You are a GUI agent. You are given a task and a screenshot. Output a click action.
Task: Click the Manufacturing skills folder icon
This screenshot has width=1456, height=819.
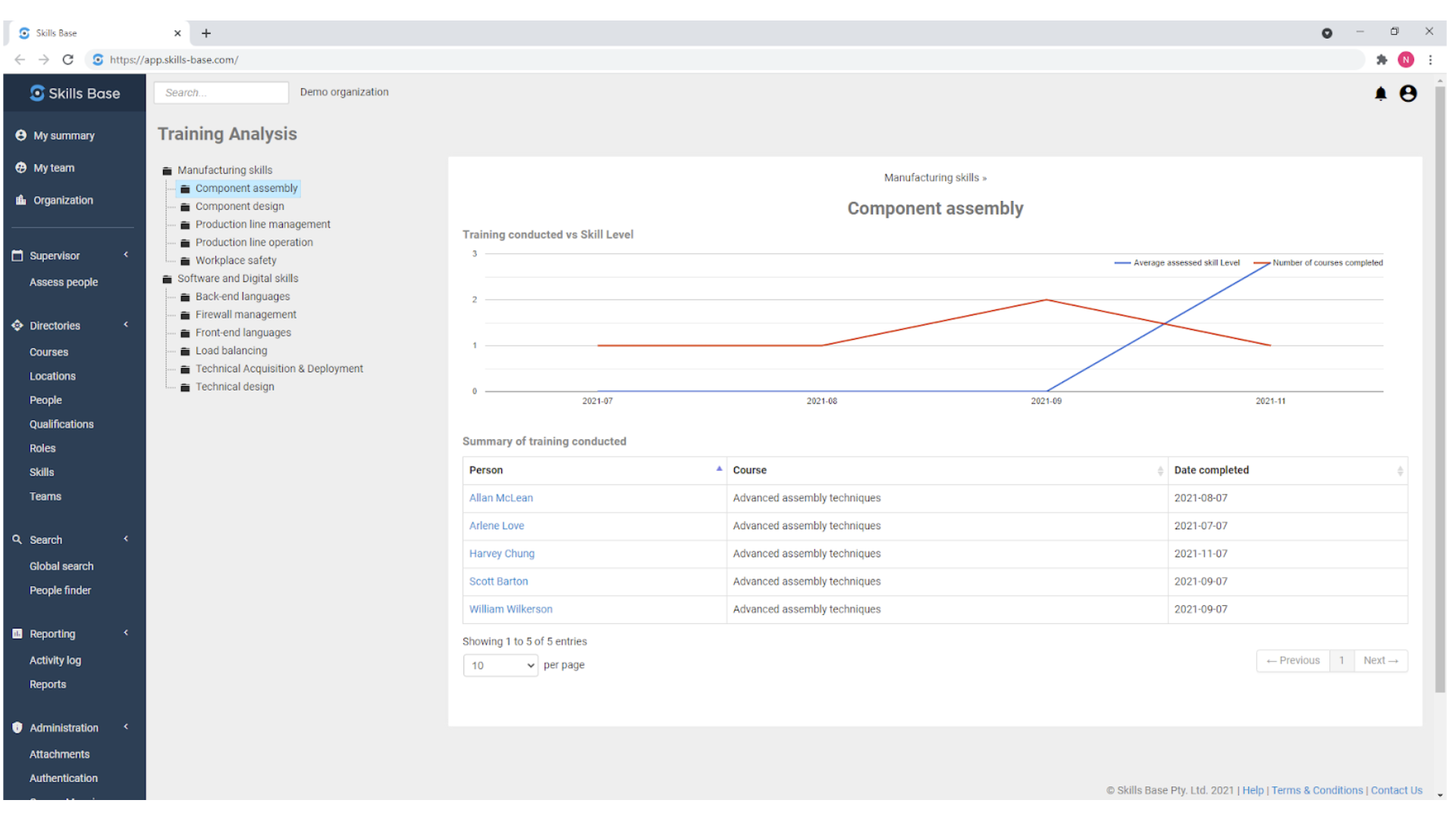[x=167, y=171]
